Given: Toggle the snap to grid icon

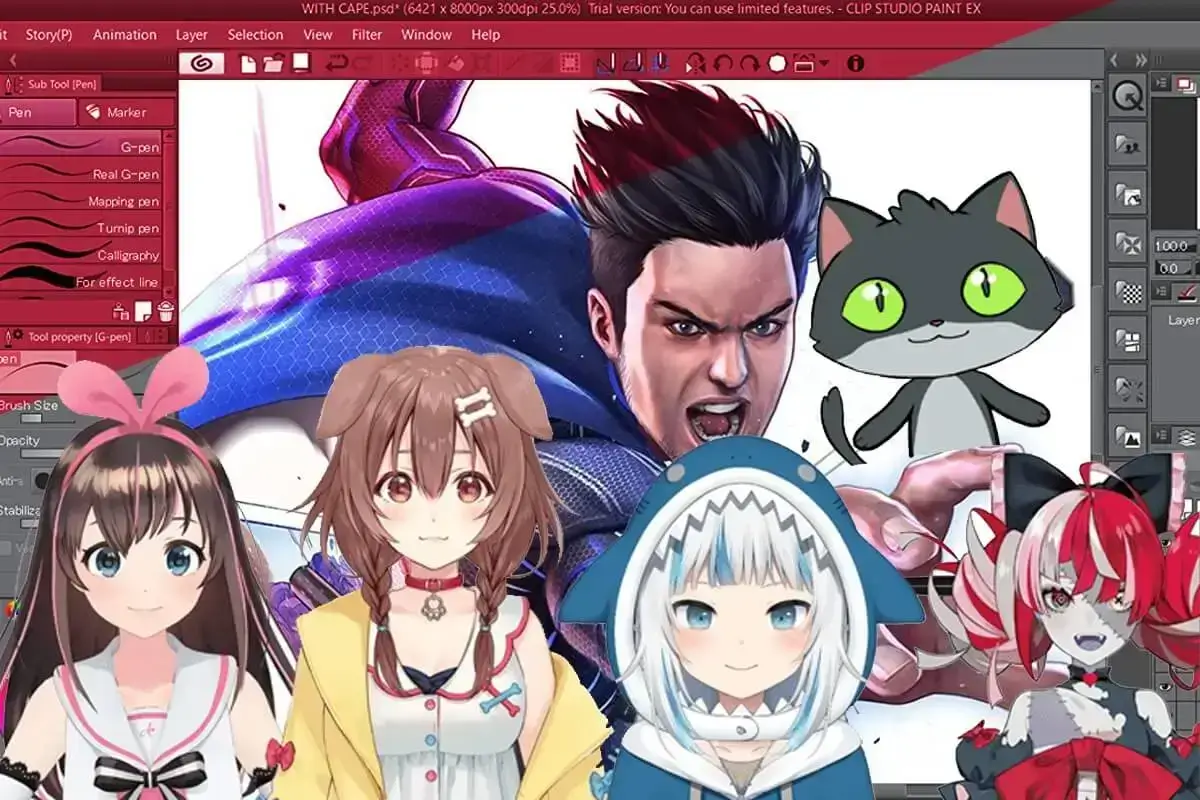Looking at the screenshot, I should tap(660, 64).
